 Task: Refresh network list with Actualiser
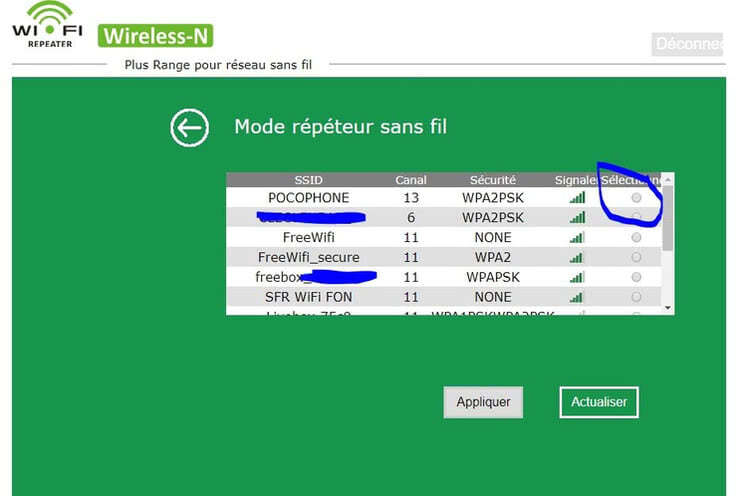(x=598, y=402)
